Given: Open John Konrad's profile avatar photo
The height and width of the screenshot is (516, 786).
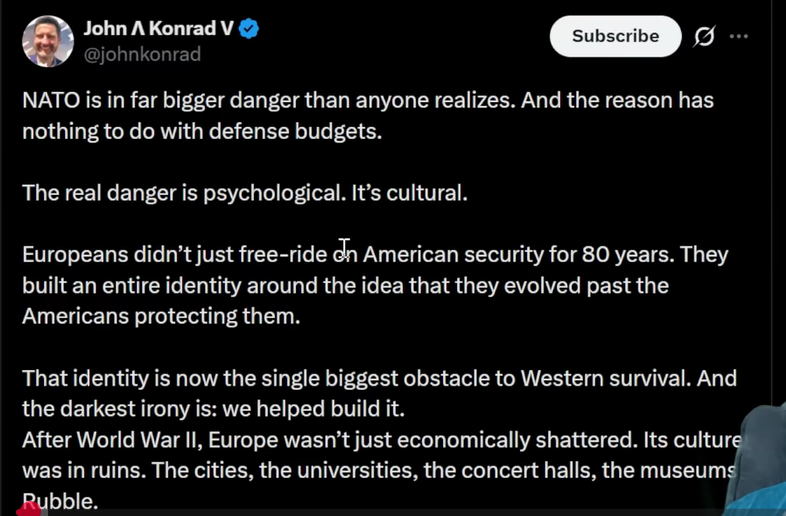Looking at the screenshot, I should point(48,41).
